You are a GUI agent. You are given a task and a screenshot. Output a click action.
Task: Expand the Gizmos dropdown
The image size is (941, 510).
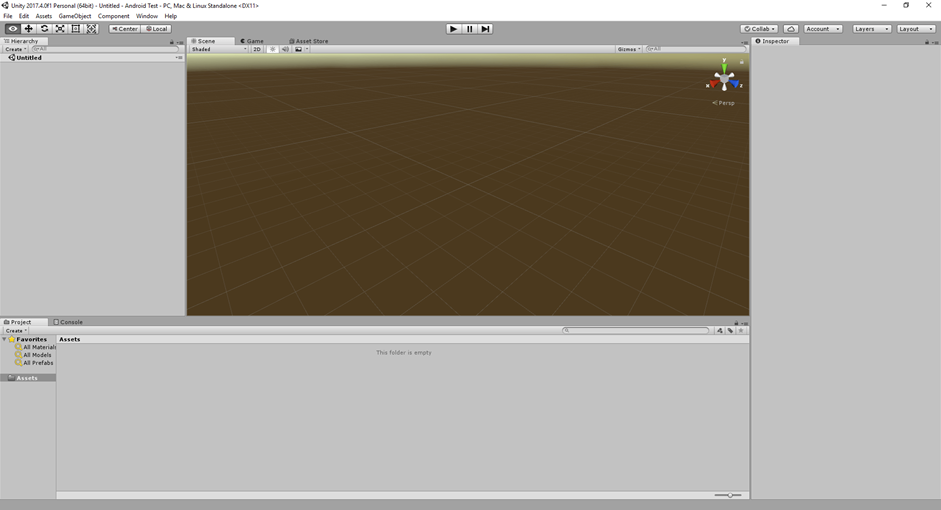point(630,49)
